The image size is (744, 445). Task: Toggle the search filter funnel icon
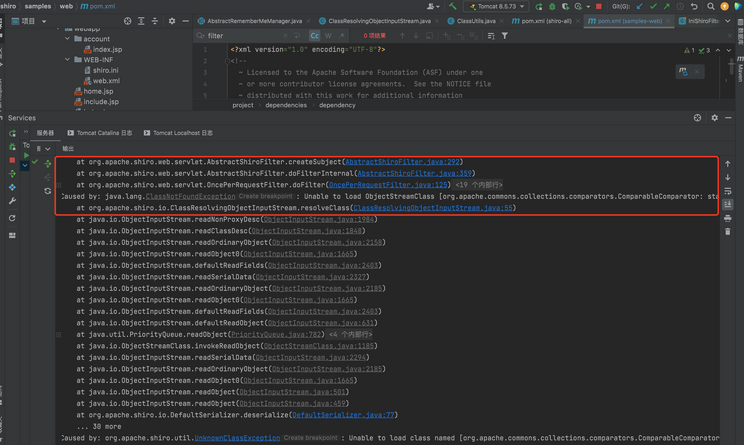point(505,36)
